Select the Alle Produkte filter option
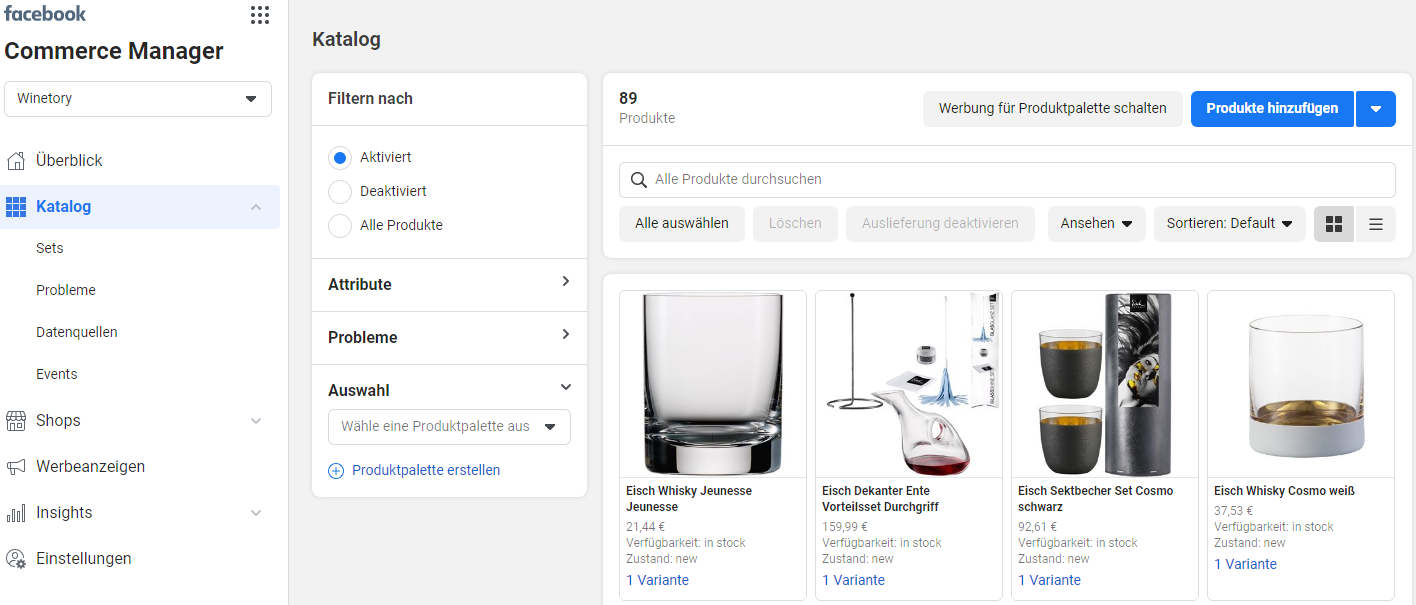This screenshot has height=605, width=1416. tap(340, 225)
